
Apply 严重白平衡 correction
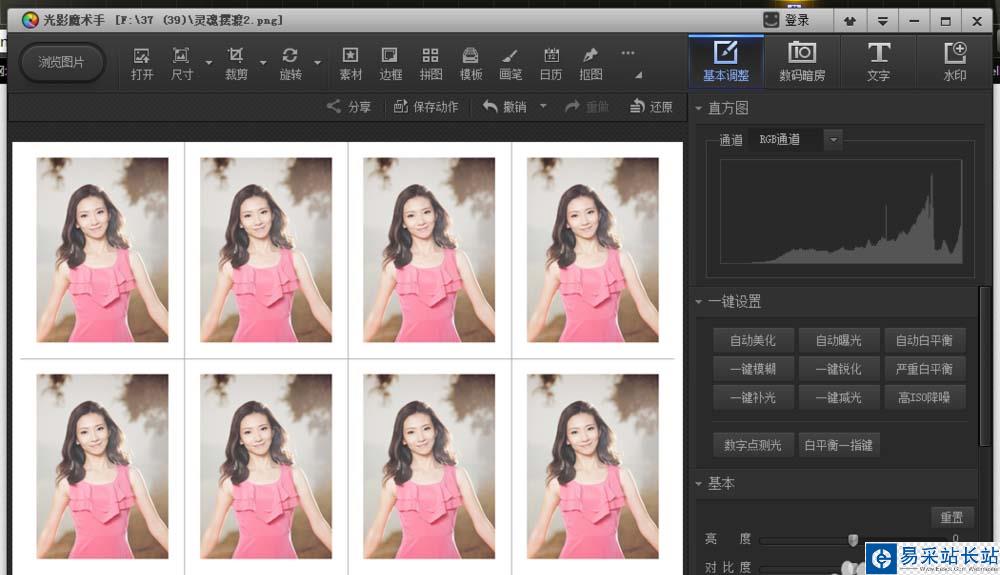click(x=924, y=369)
